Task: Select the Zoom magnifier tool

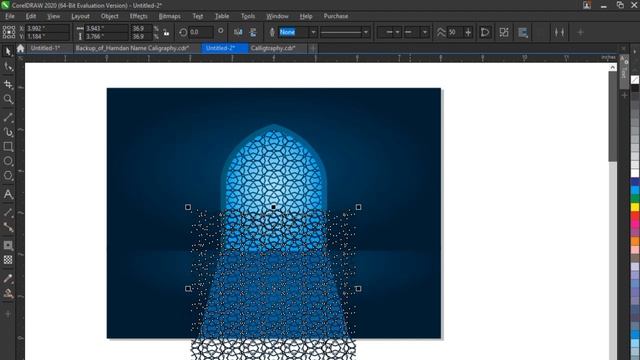Action: (8, 99)
